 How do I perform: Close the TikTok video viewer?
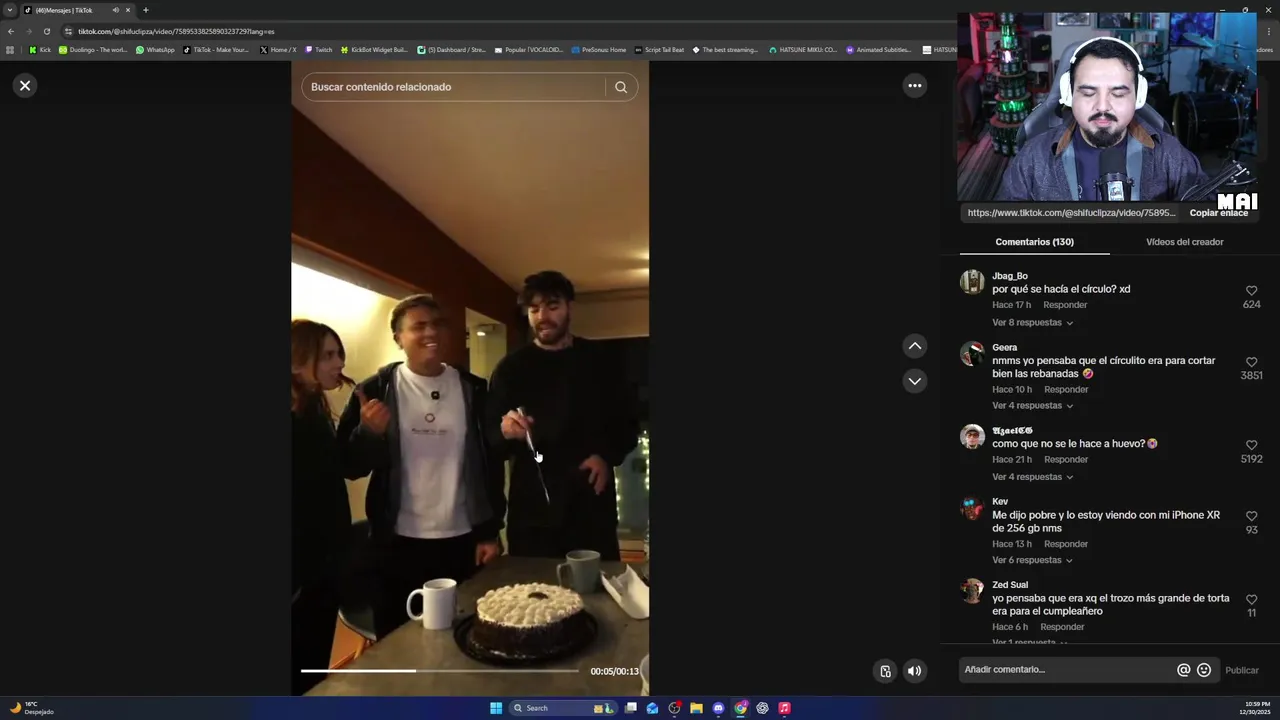(x=25, y=86)
